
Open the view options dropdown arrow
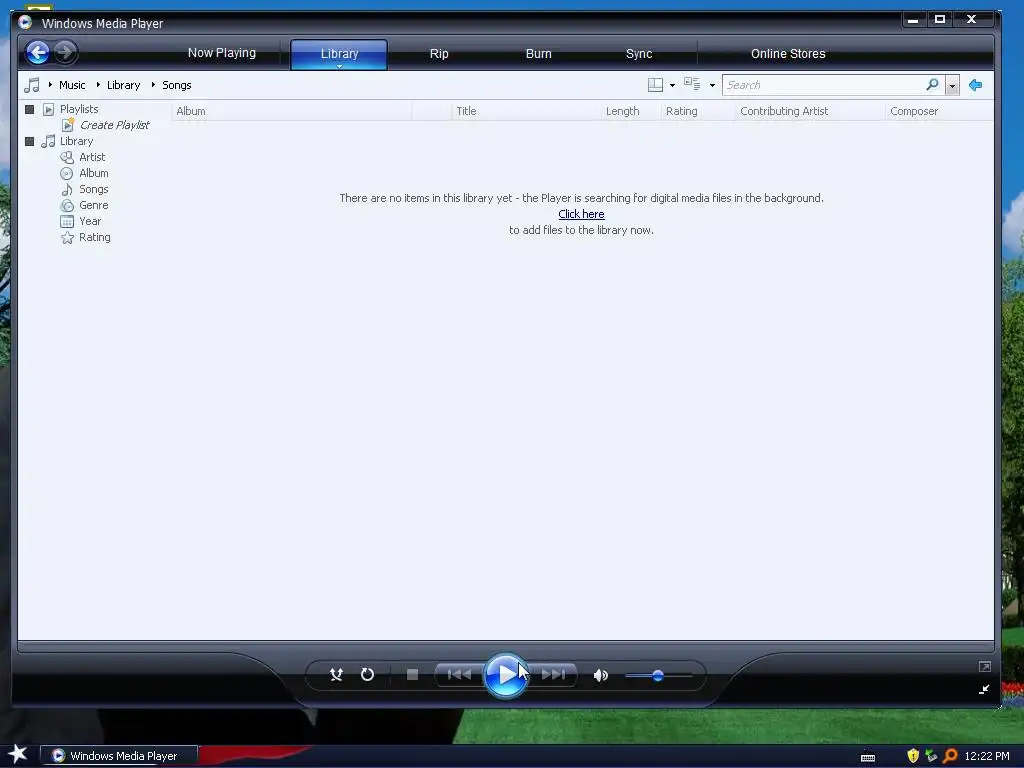tap(712, 86)
